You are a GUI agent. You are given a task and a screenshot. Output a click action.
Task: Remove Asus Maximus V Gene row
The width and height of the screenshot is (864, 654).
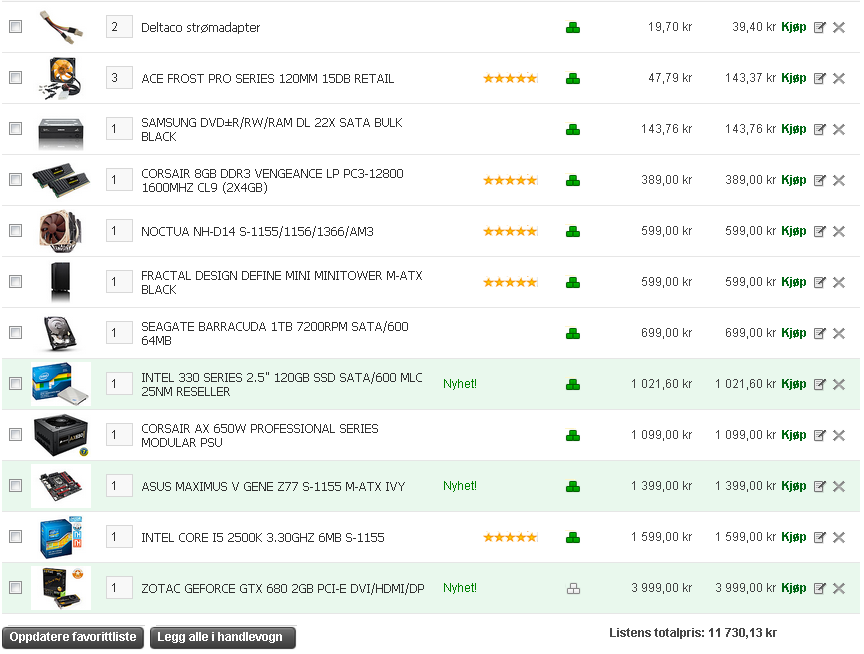[839, 486]
